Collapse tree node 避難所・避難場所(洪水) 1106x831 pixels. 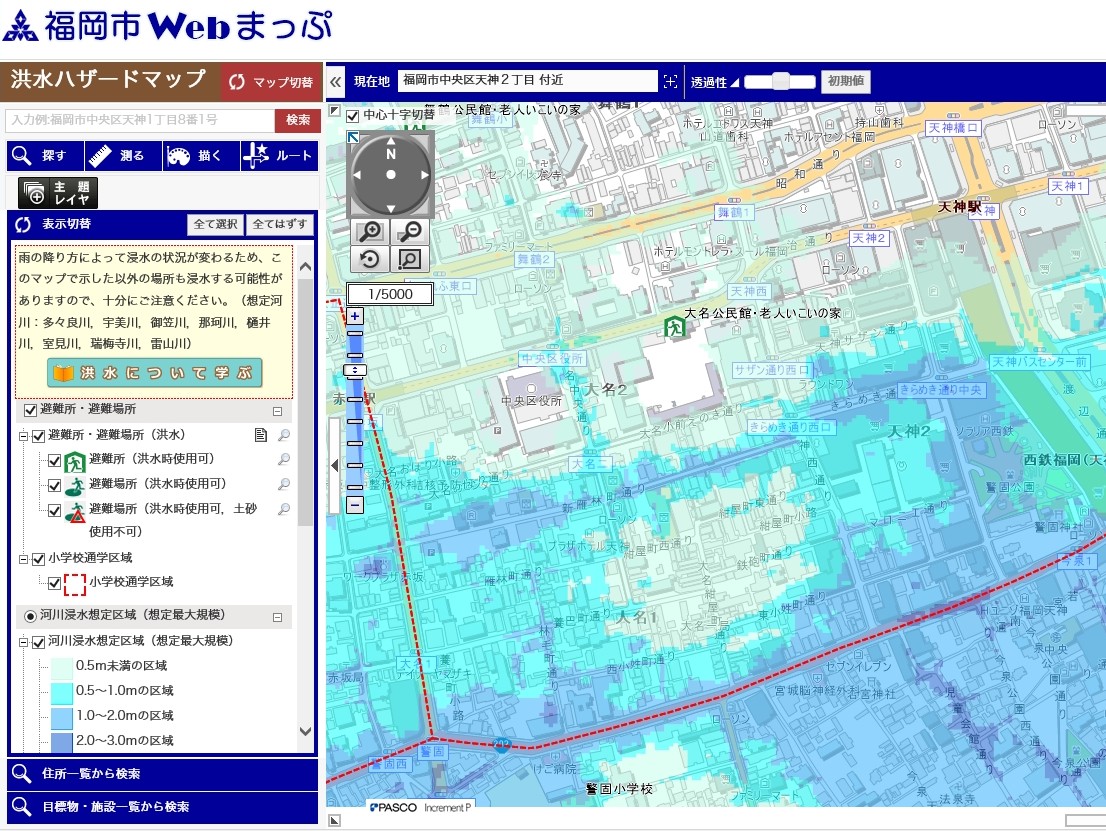(x=23, y=436)
